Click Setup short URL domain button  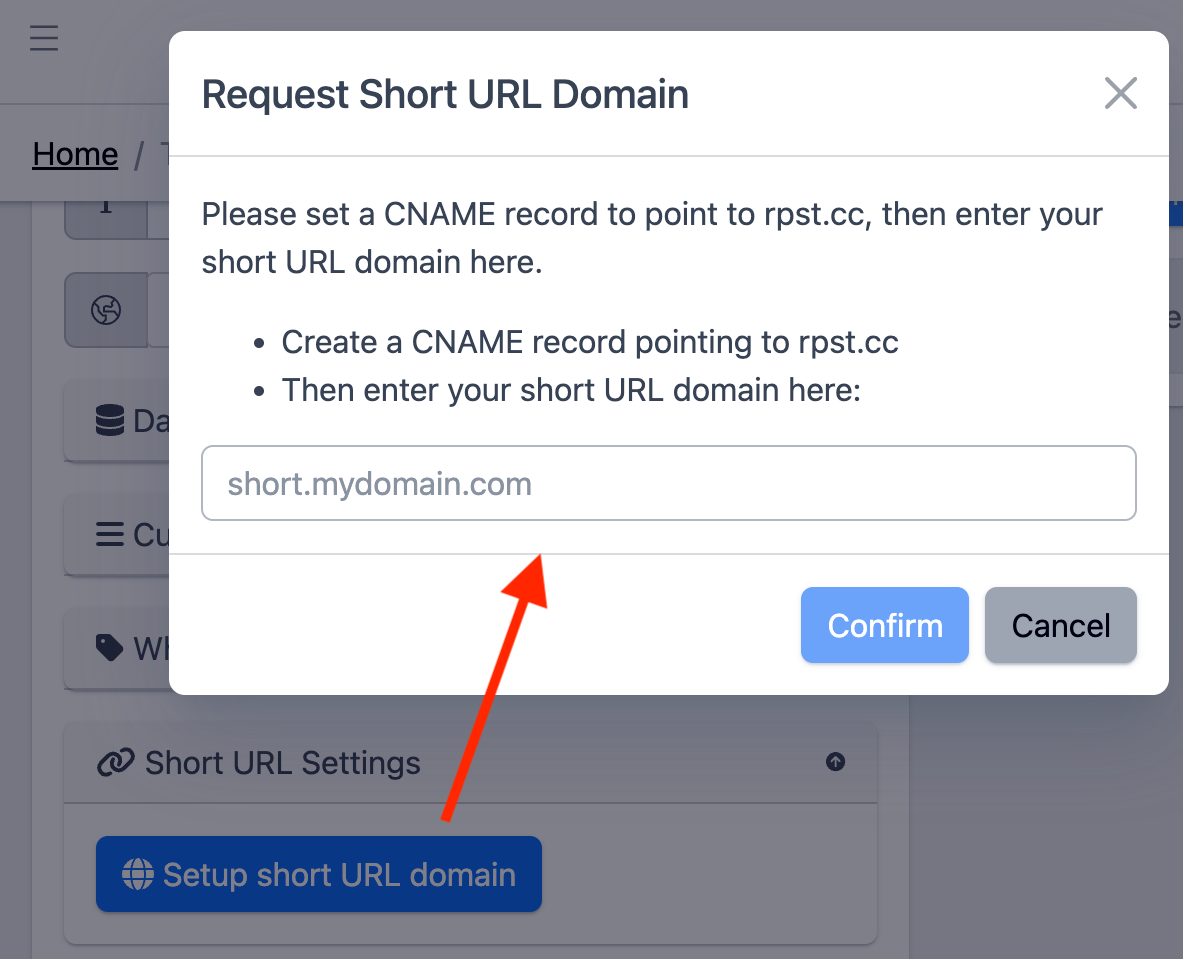click(x=318, y=874)
